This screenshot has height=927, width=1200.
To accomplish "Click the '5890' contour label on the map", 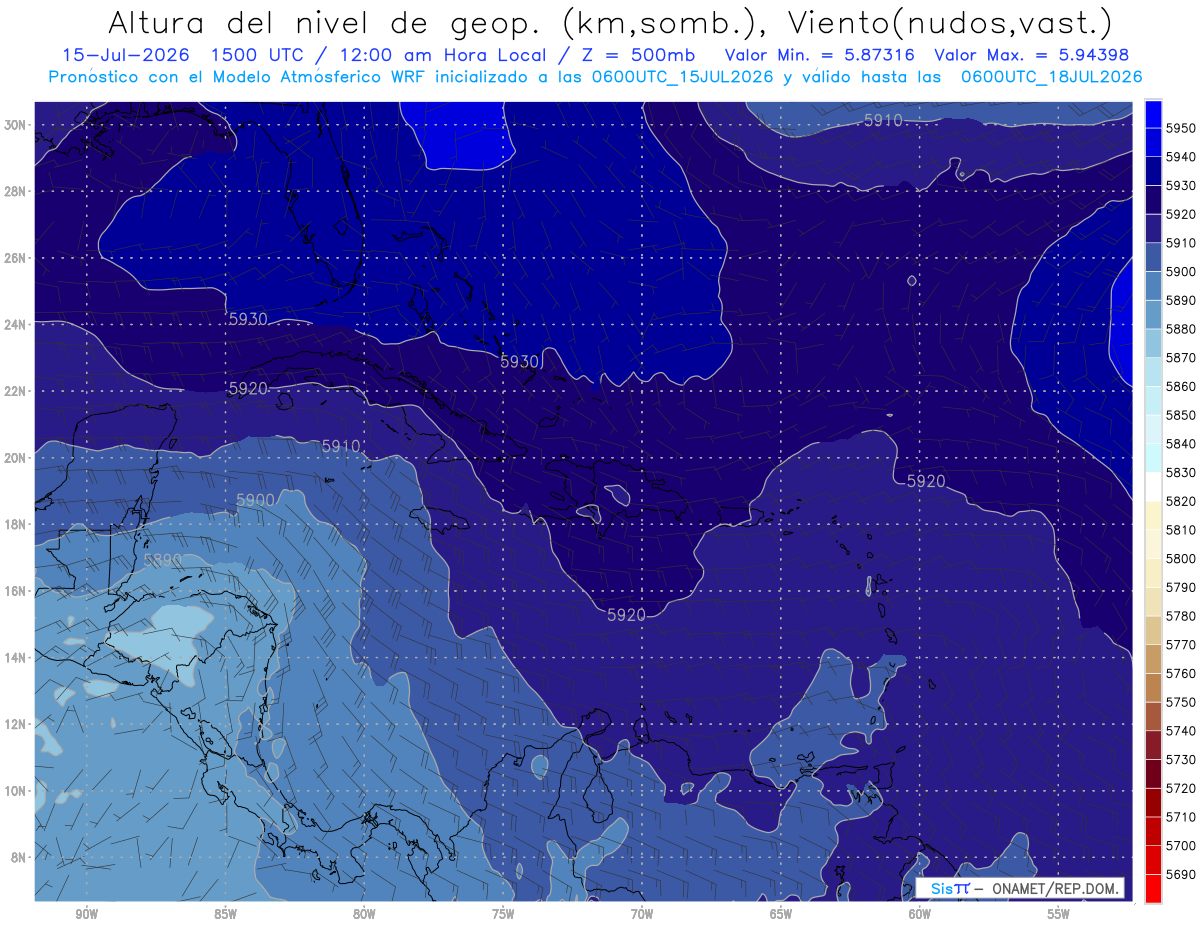I will (162, 559).
